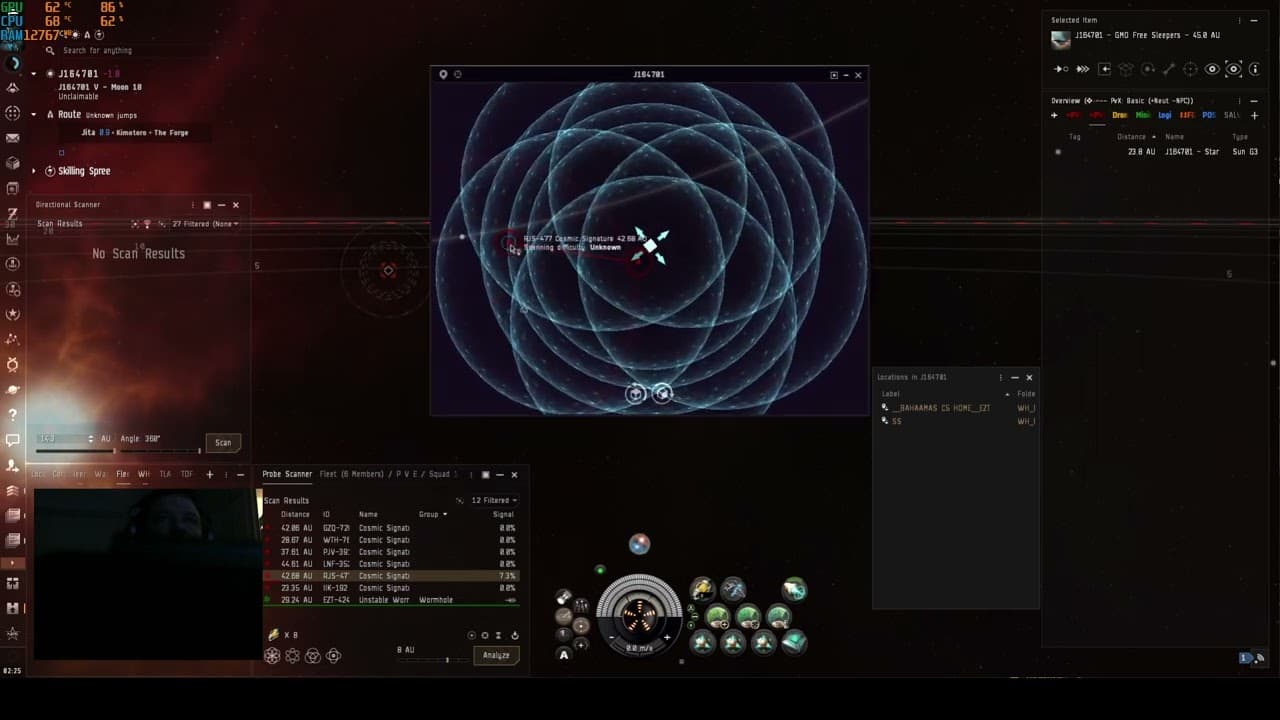Image resolution: width=1280 pixels, height=720 pixels.
Task: Click the scan map probe cube icon
Action: [636, 393]
